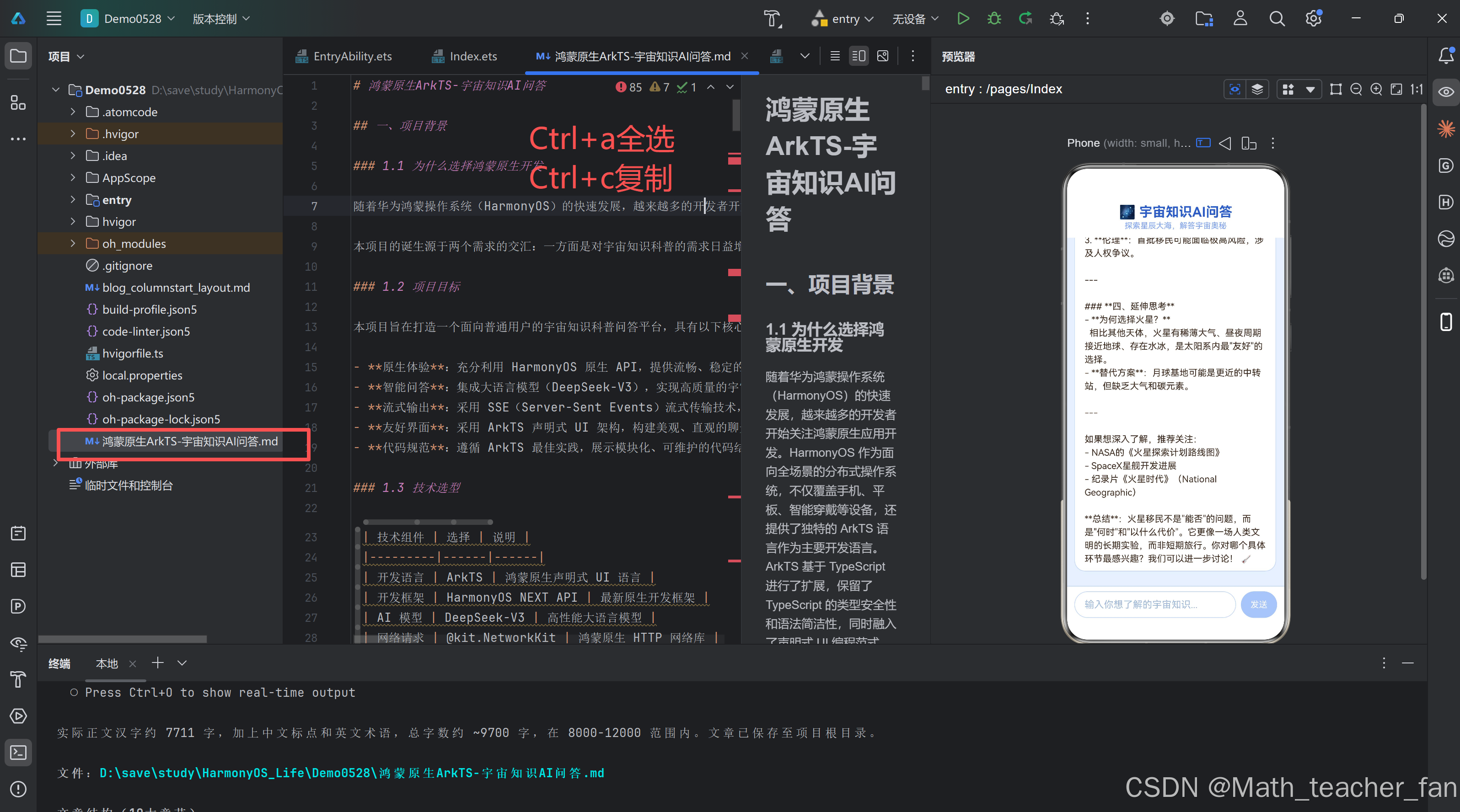Open the settings gear in the title bar
Image resolution: width=1460 pixels, height=812 pixels.
(1314, 19)
